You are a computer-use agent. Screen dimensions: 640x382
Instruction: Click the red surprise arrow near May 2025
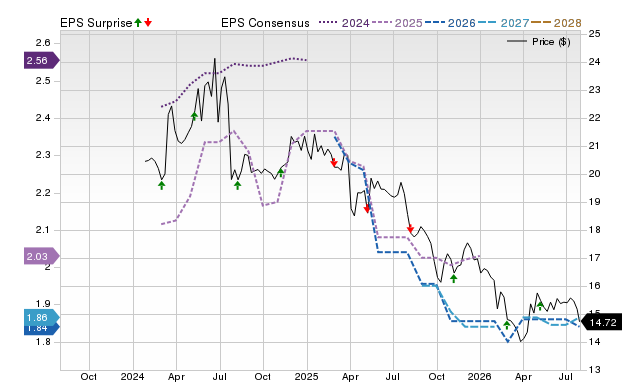pos(367,209)
